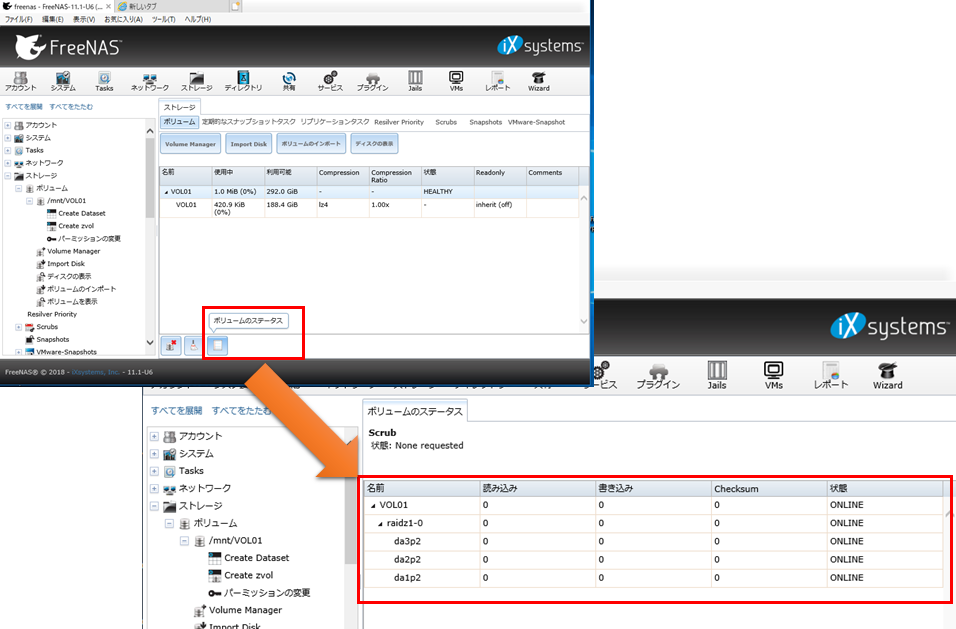The image size is (956, 629).
Task: Click the scrub volume broom icon
Action: pos(193,346)
